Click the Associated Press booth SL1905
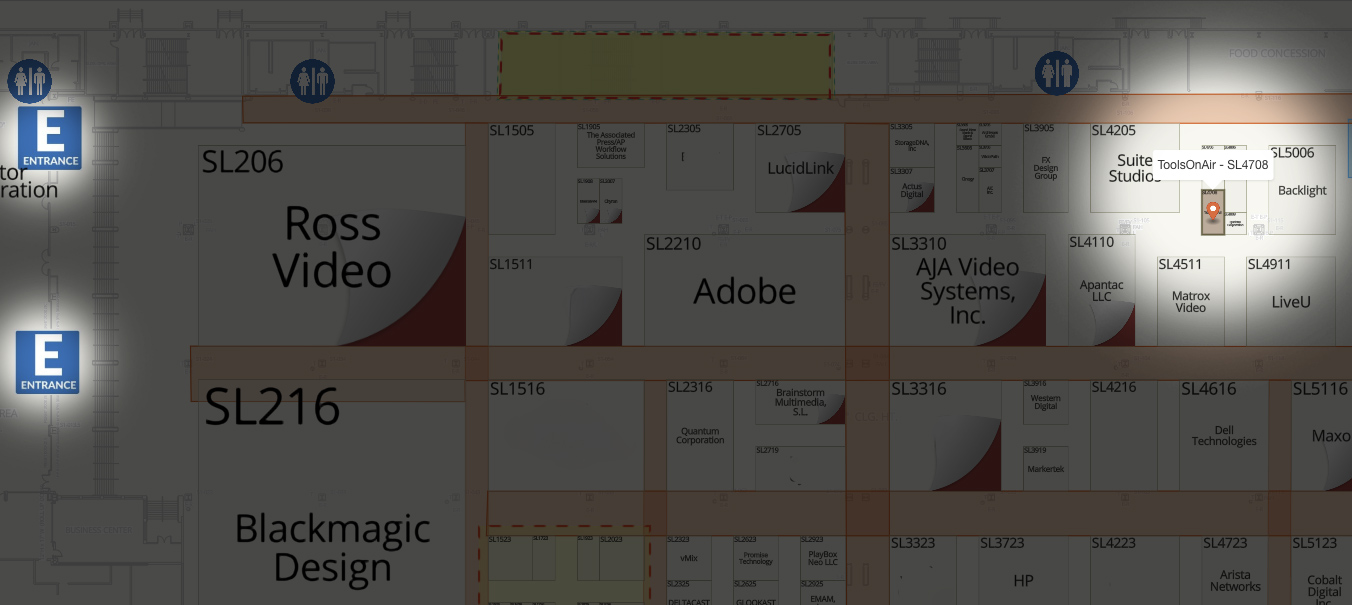1352x605 pixels. pos(611,146)
